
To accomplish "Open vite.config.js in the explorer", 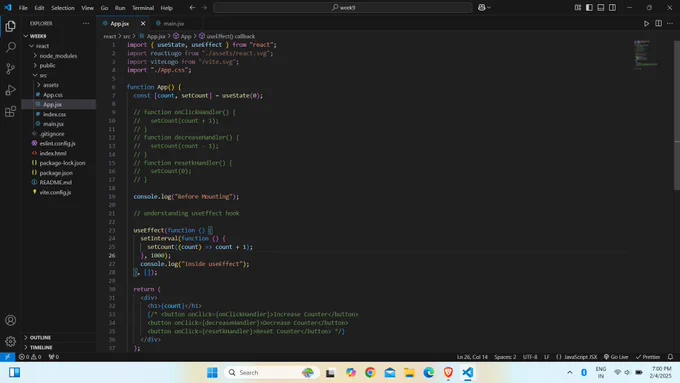I will [55, 192].
